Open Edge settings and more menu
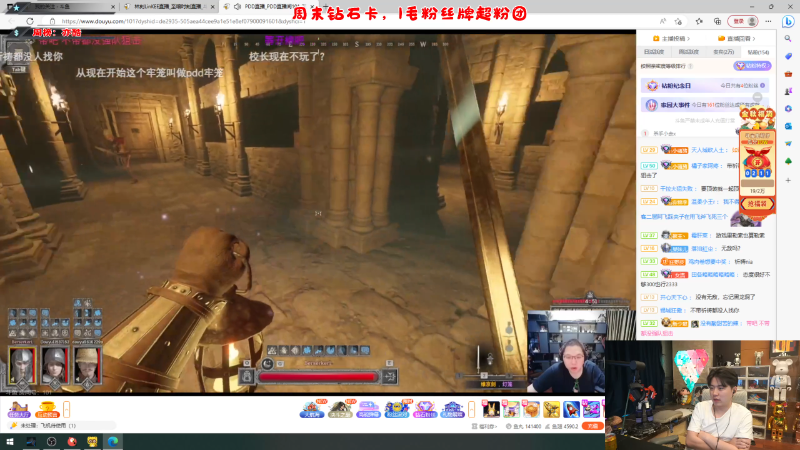Viewport: 800px width, 450px height. point(768,21)
